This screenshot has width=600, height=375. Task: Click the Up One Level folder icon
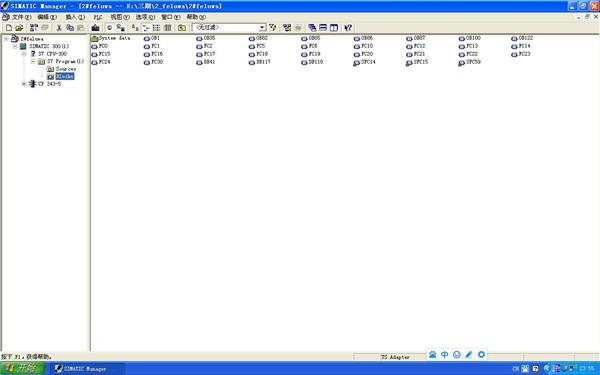pos(182,28)
